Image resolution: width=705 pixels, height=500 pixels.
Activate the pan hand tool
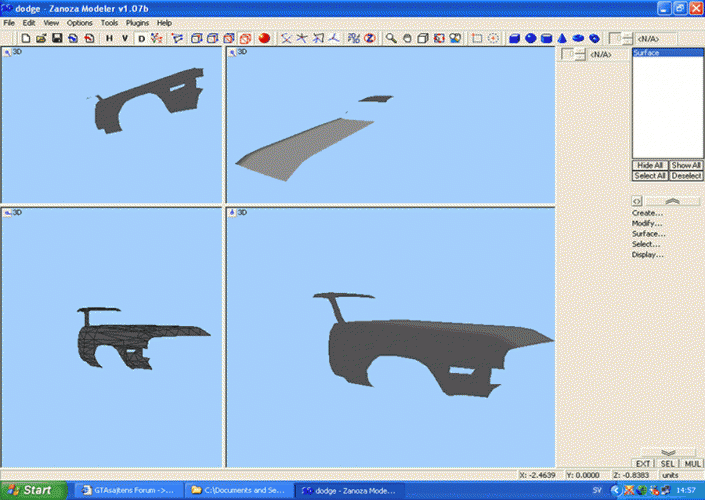coord(407,38)
